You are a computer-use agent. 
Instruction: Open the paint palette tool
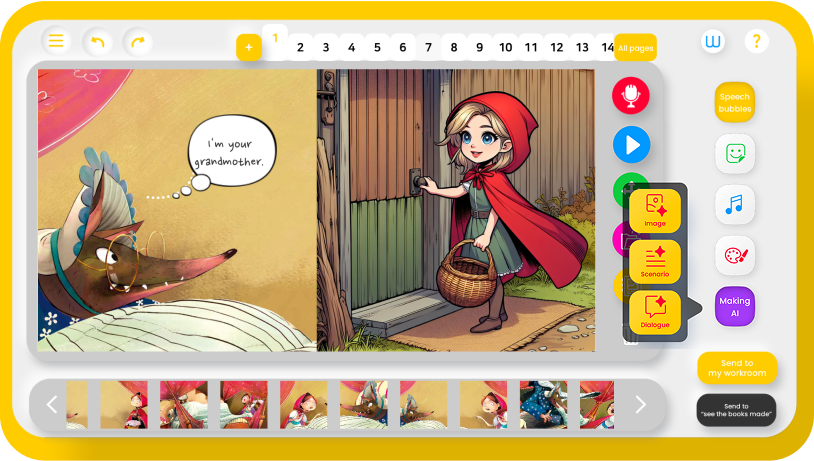(735, 255)
